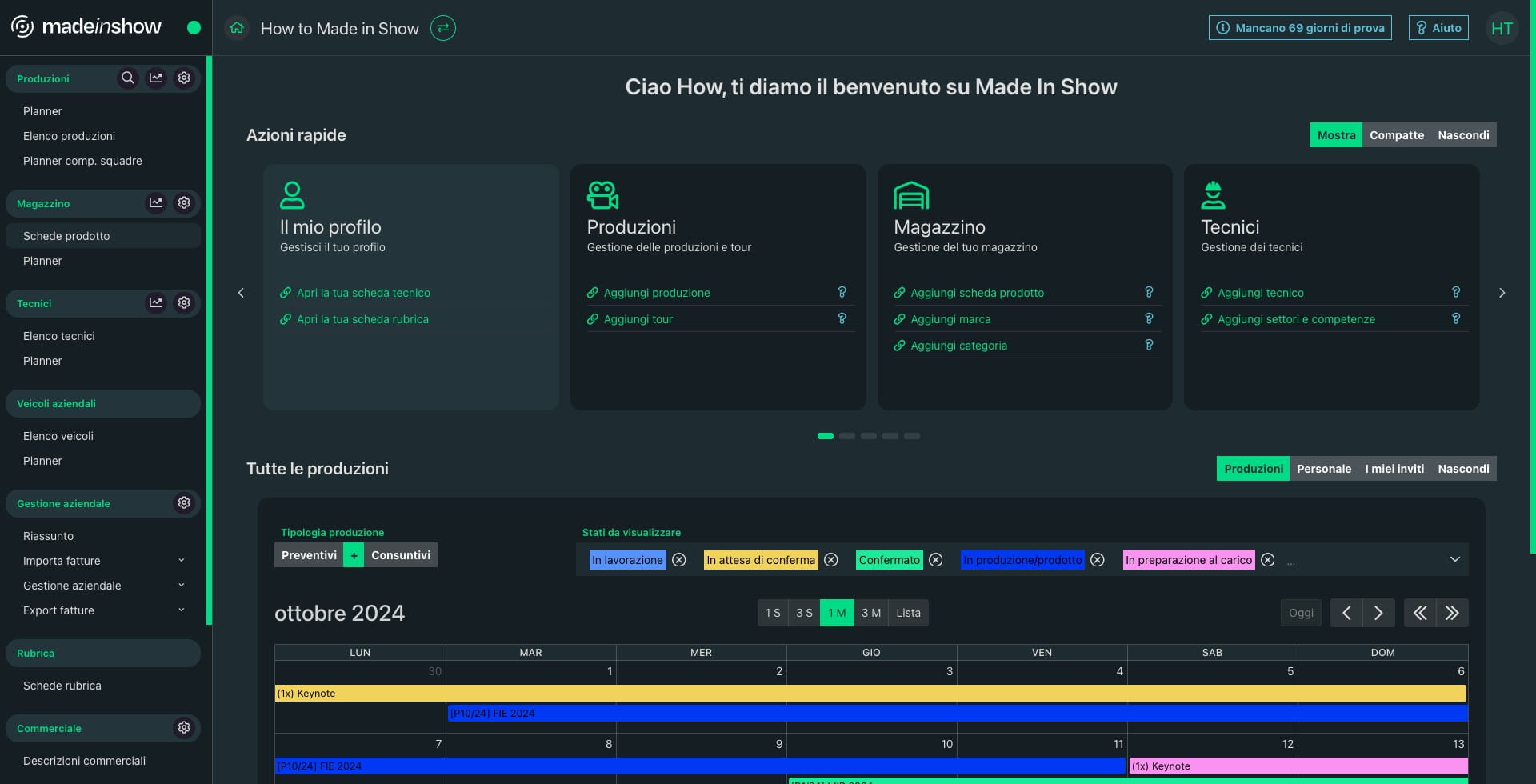The width and height of the screenshot is (1536, 784).
Task: Click help icon next to Aggiungi produzione
Action: [x=842, y=292]
